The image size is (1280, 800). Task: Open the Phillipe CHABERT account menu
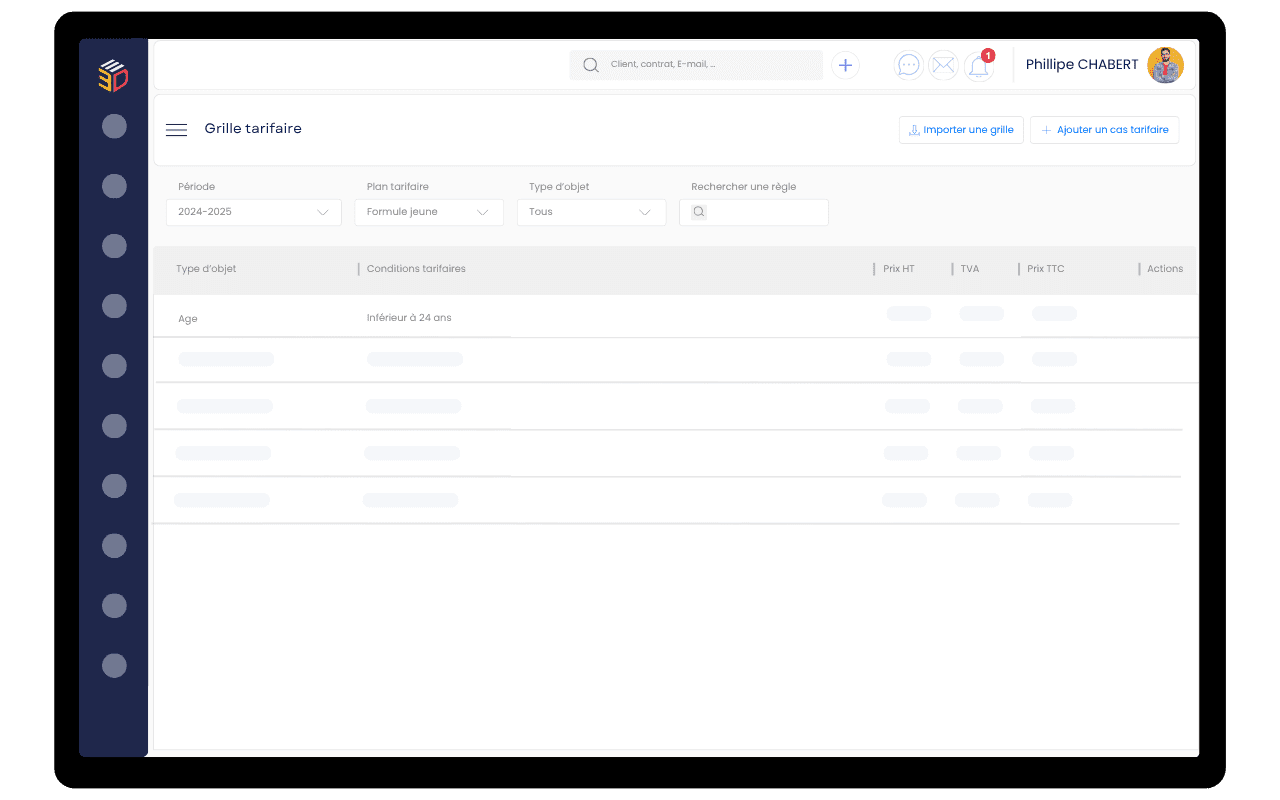1081,64
